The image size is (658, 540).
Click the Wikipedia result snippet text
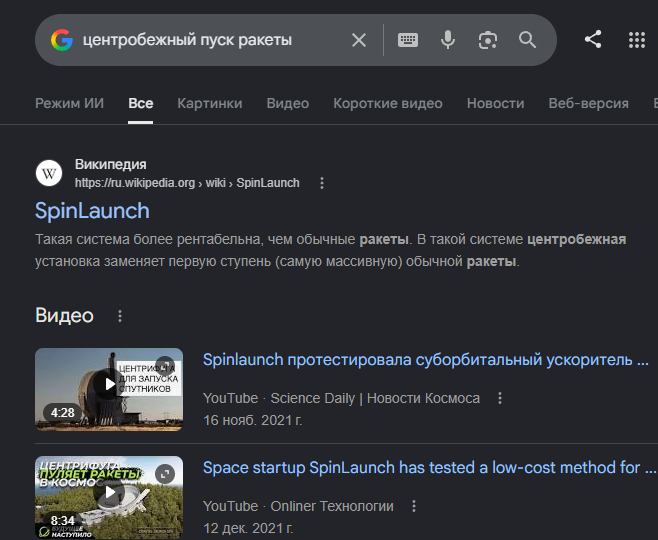click(331, 250)
